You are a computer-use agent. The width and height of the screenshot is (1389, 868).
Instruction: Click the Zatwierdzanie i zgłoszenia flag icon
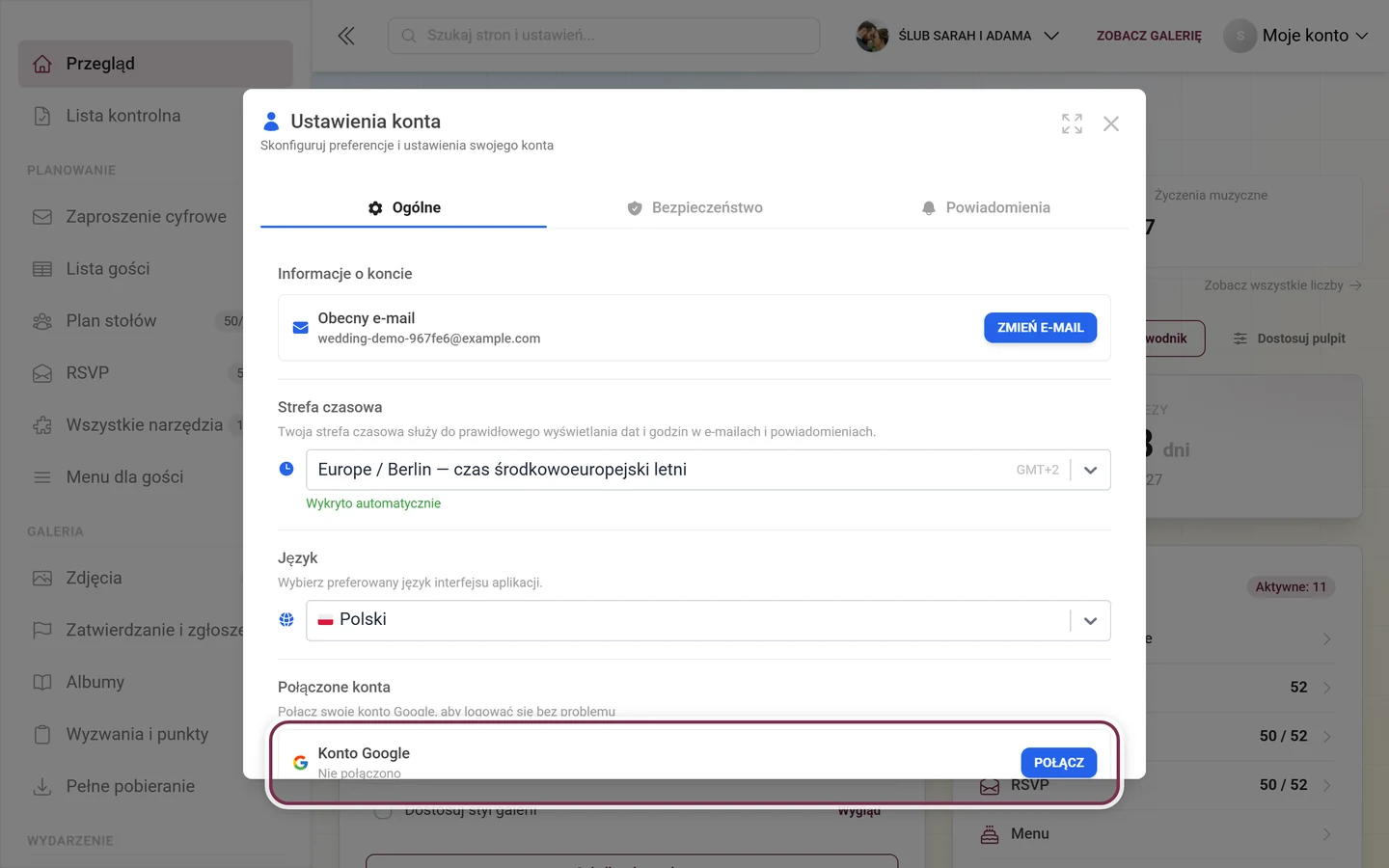pyautogui.click(x=42, y=631)
